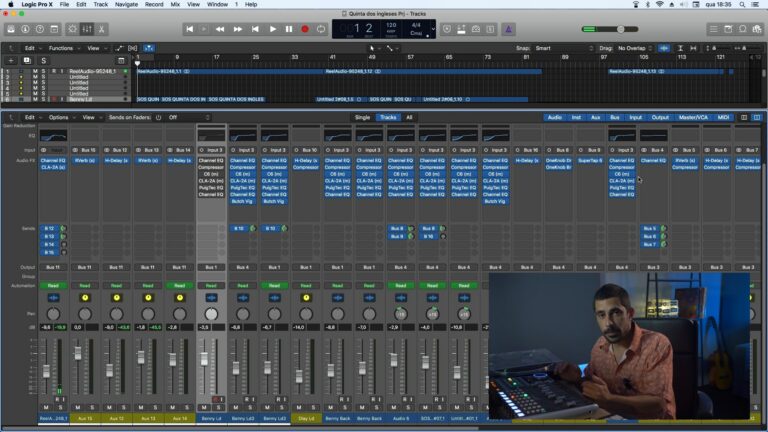768x432 pixels.
Task: Toggle Cycle mode in the transport
Action: coord(321,29)
